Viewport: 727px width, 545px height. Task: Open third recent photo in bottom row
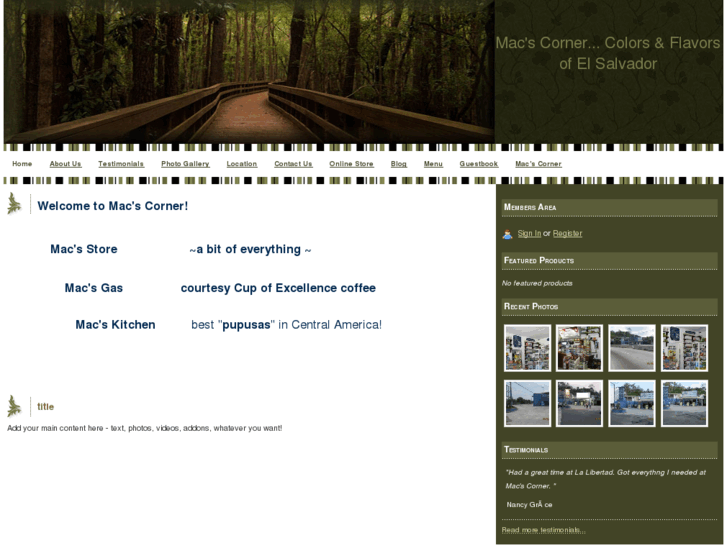coord(631,403)
